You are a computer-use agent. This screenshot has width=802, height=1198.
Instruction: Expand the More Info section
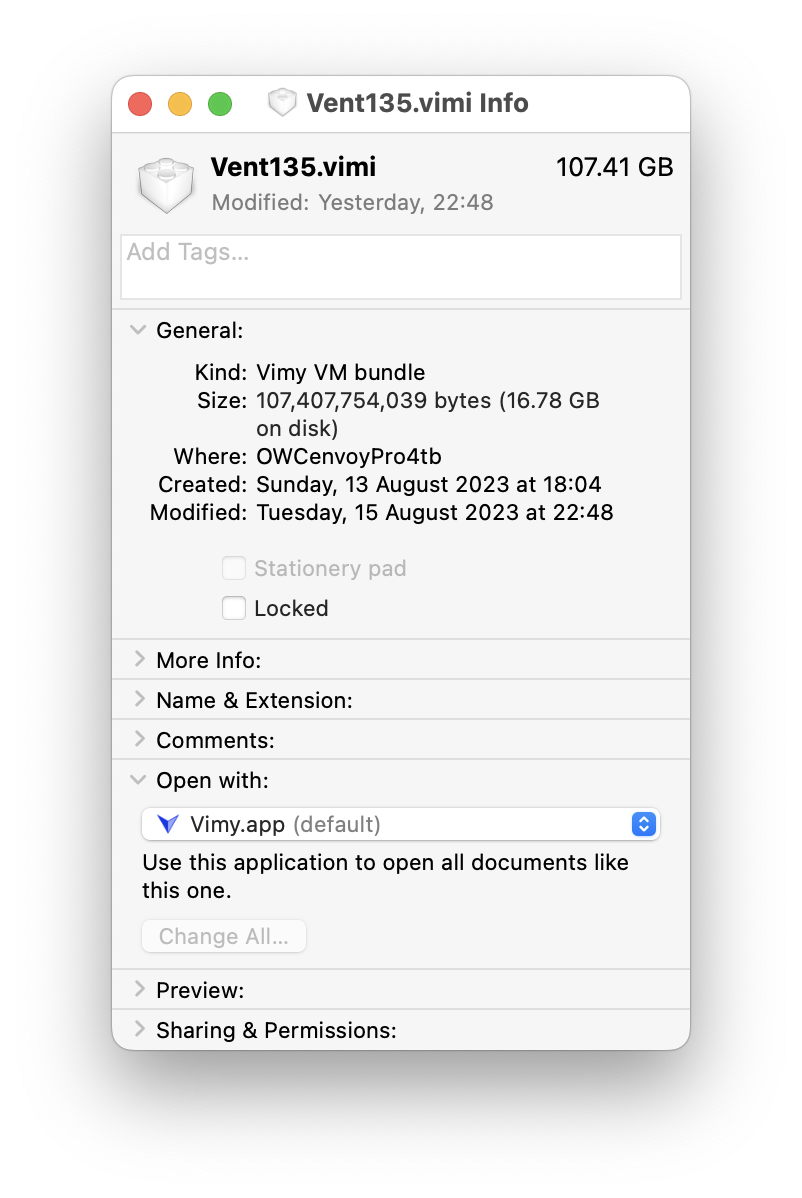click(139, 660)
